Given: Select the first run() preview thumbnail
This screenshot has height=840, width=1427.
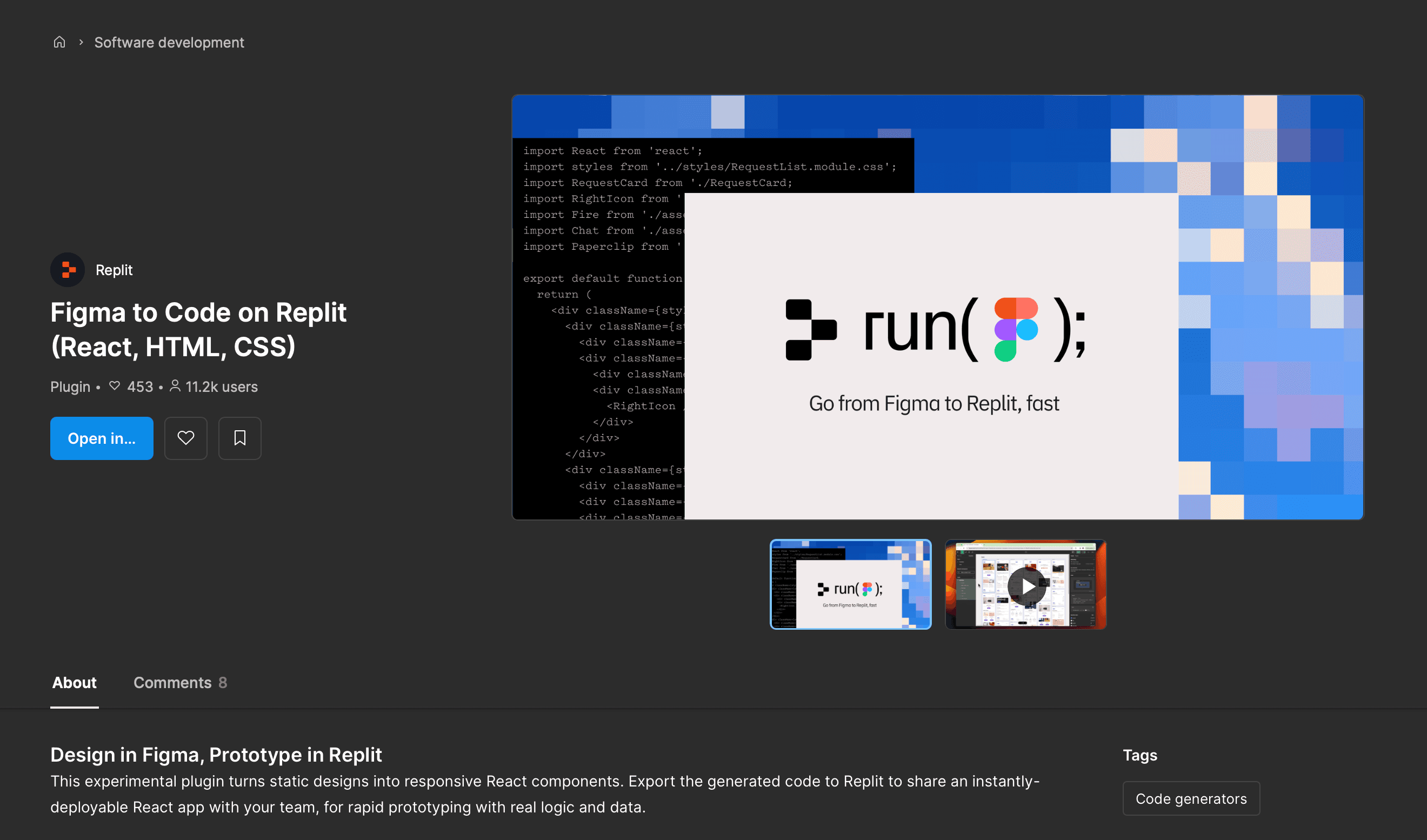Looking at the screenshot, I should pyautogui.click(x=850, y=584).
